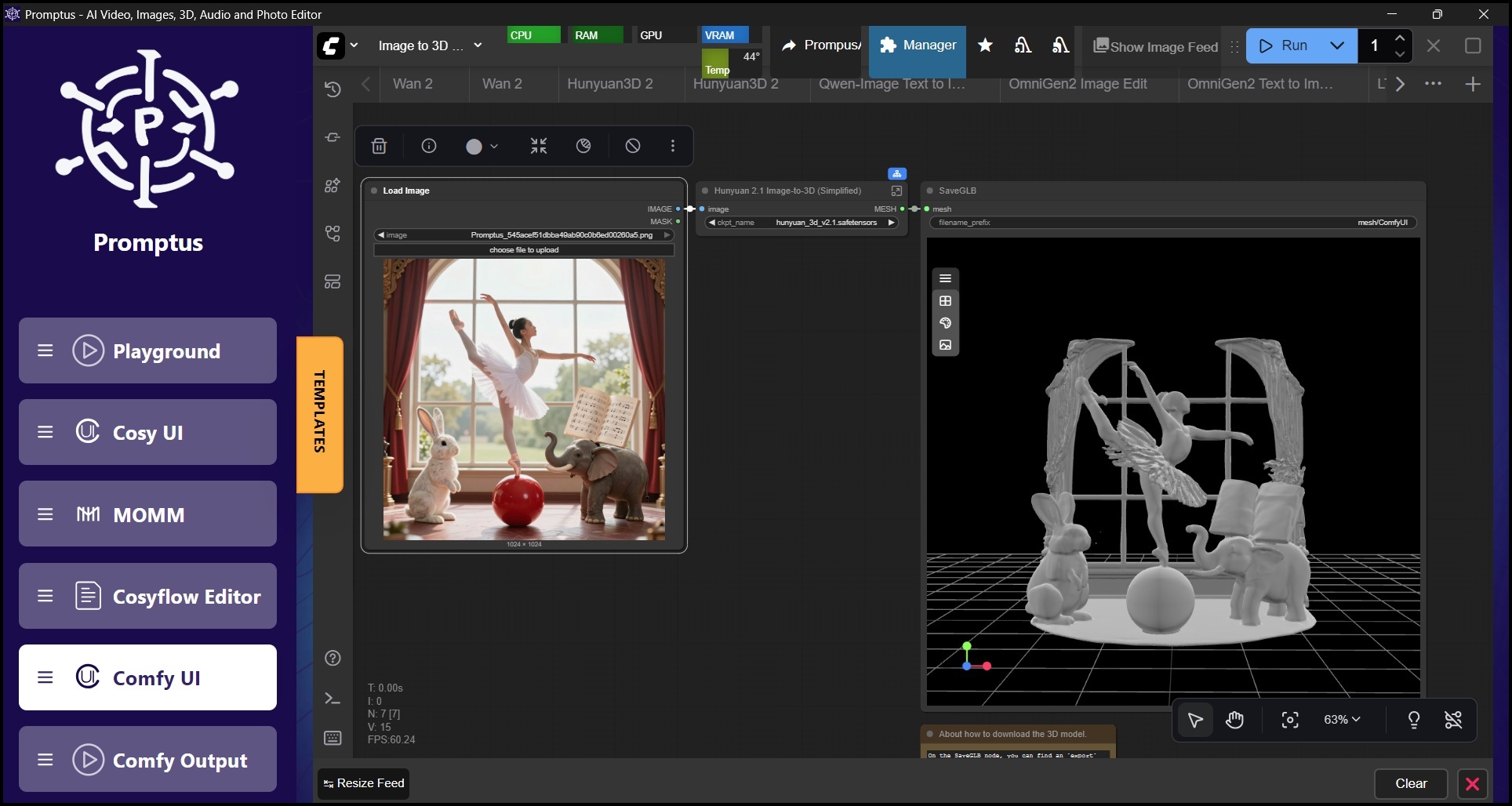Click 'choose file to upload' in Load Image
This screenshot has height=806, width=1512.
pos(524,249)
